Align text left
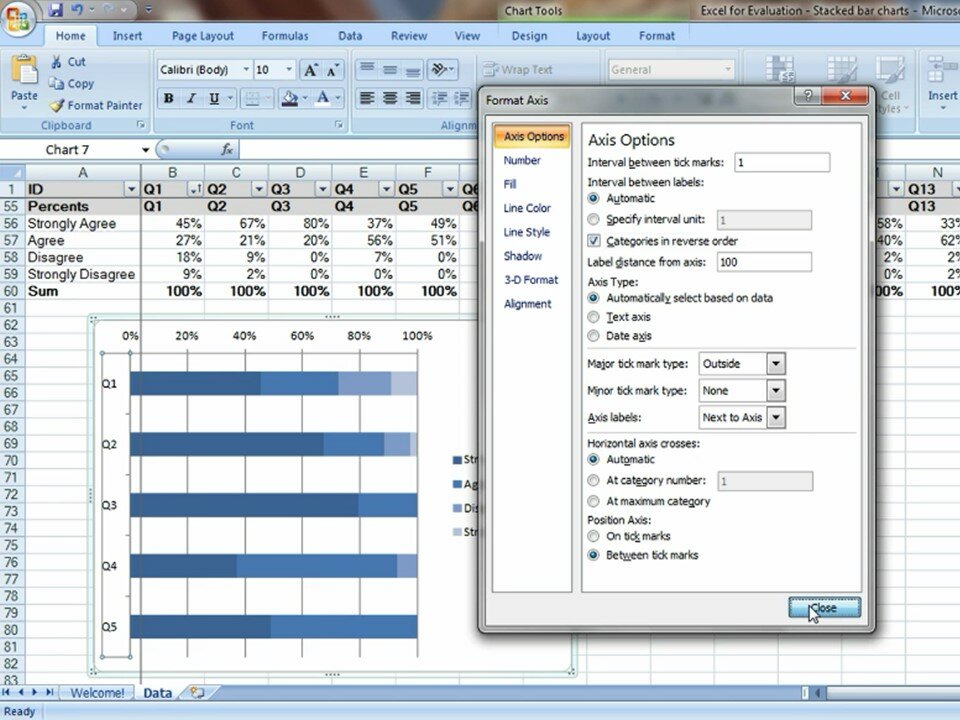This screenshot has width=960, height=720. point(367,98)
